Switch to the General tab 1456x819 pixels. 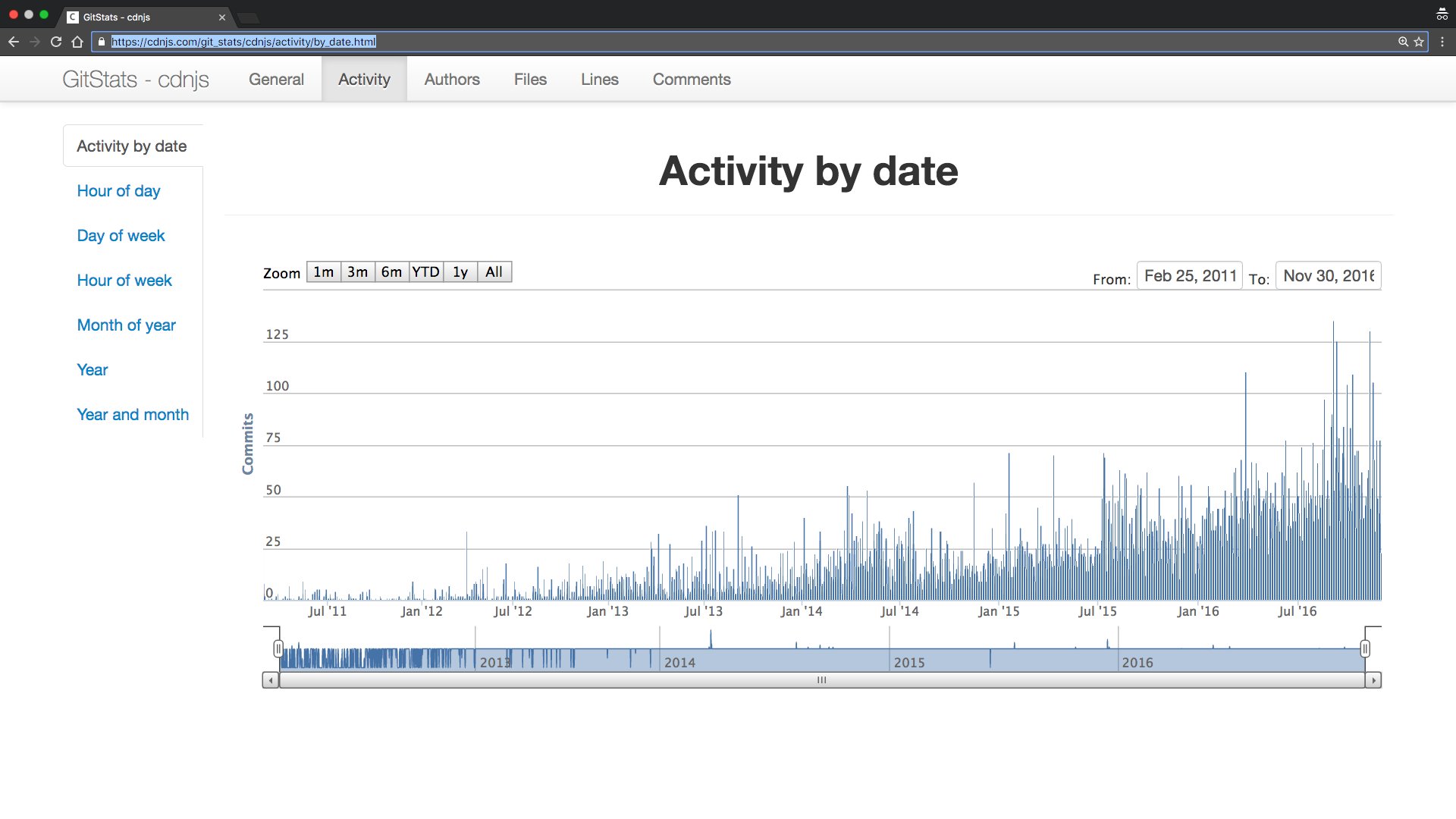(276, 79)
